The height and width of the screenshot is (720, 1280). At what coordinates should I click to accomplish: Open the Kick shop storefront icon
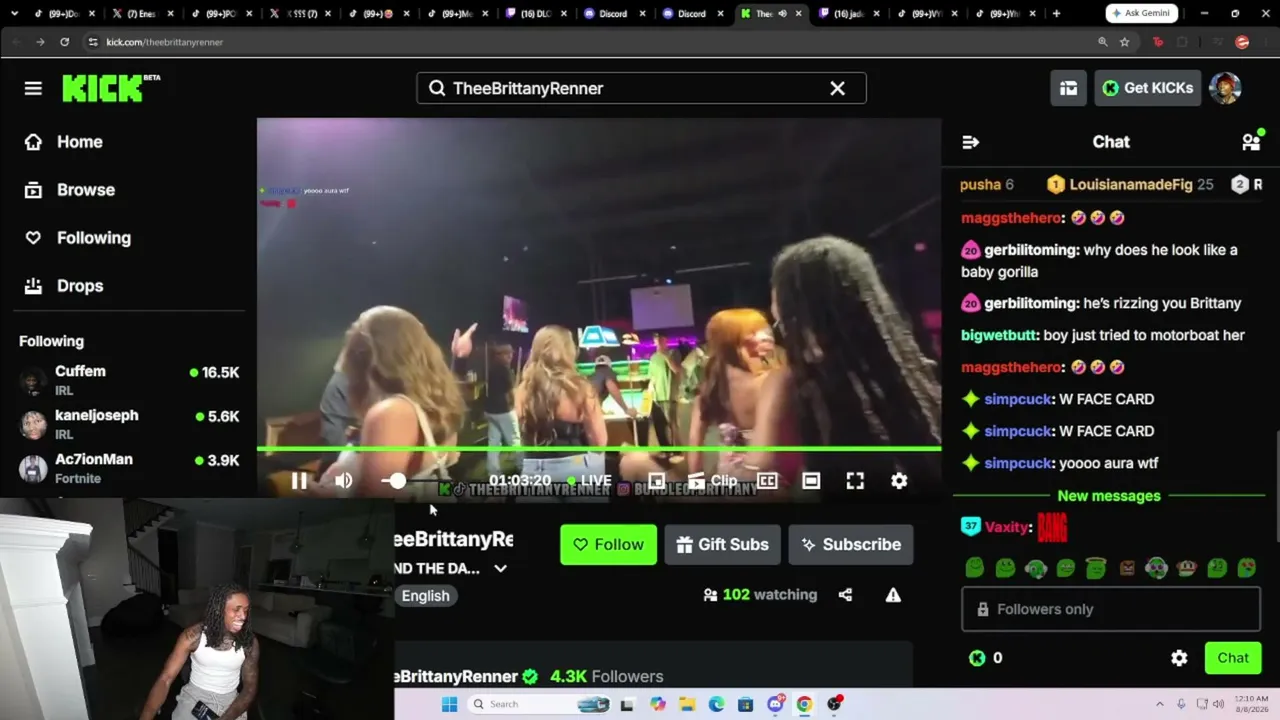point(1068,88)
